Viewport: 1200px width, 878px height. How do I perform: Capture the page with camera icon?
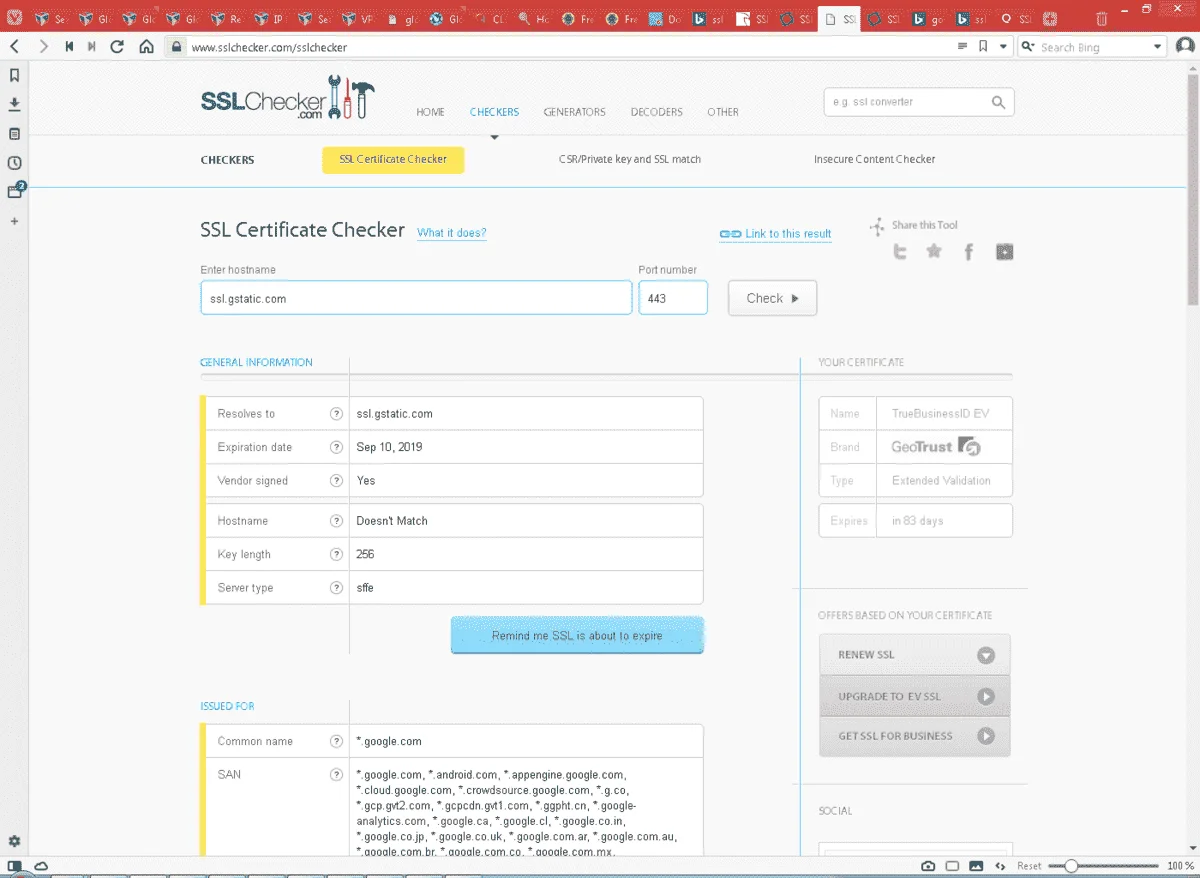[x=928, y=865]
